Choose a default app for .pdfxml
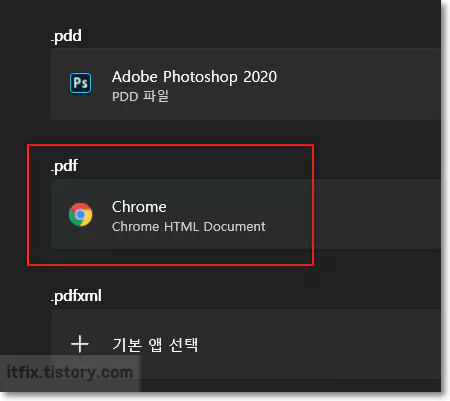The width and height of the screenshot is (450, 401). [245, 344]
